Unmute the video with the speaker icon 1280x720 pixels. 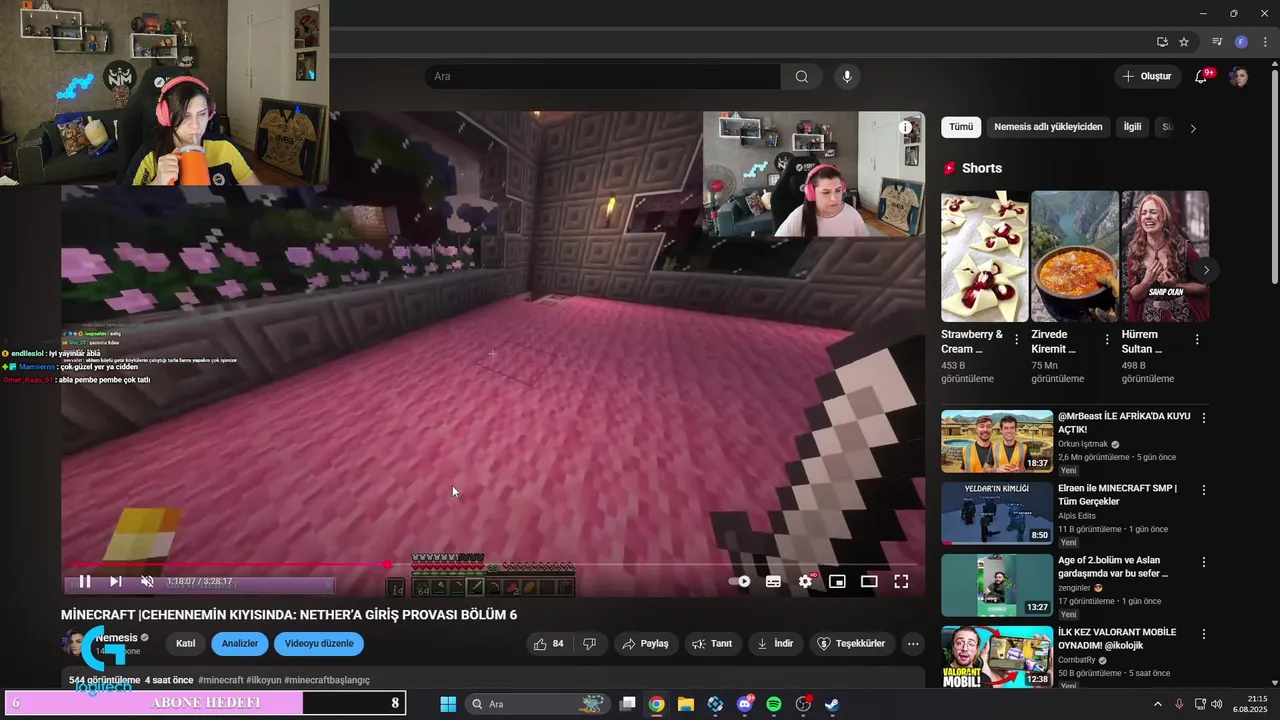147,581
